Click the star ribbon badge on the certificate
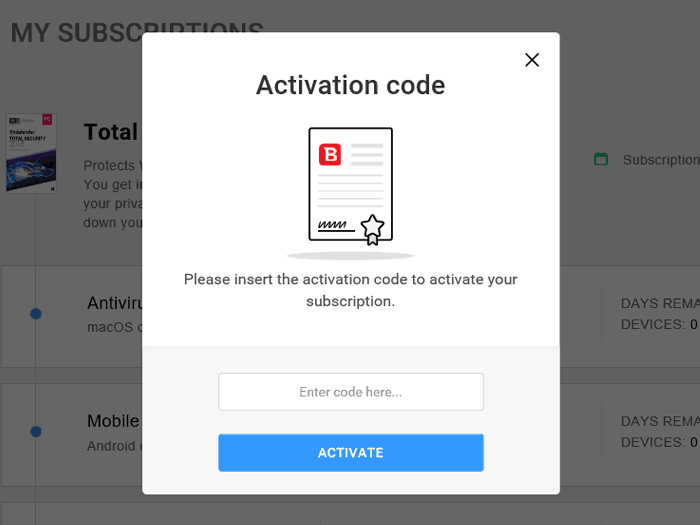The width and height of the screenshot is (700, 525). 372,229
